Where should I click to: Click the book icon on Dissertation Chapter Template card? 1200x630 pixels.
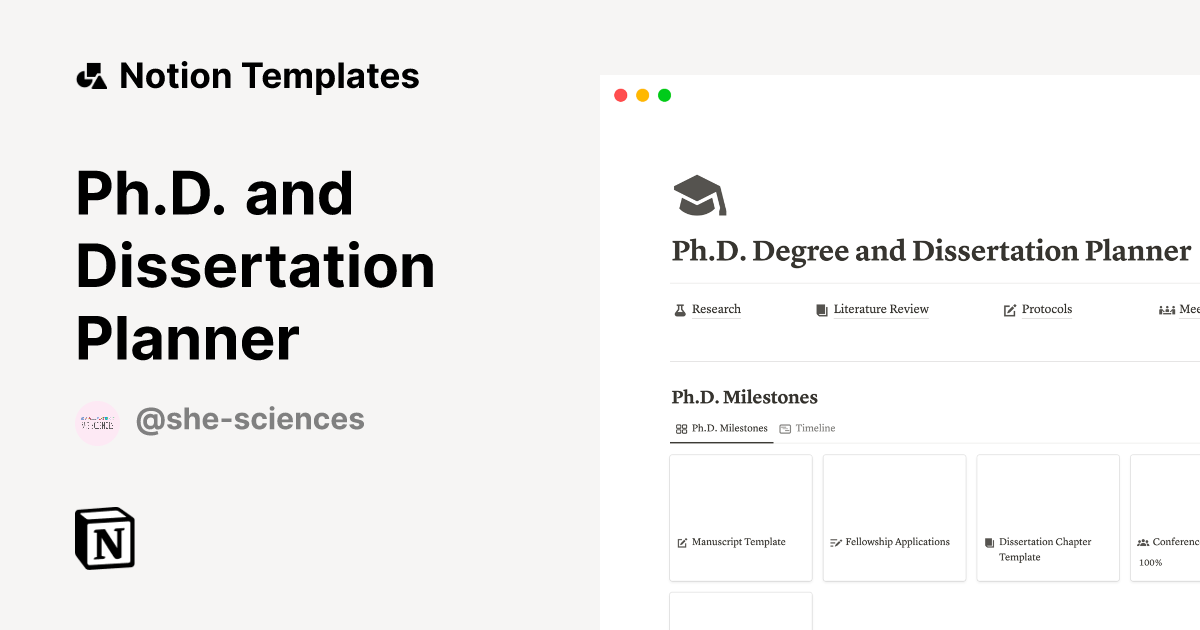[989, 541]
